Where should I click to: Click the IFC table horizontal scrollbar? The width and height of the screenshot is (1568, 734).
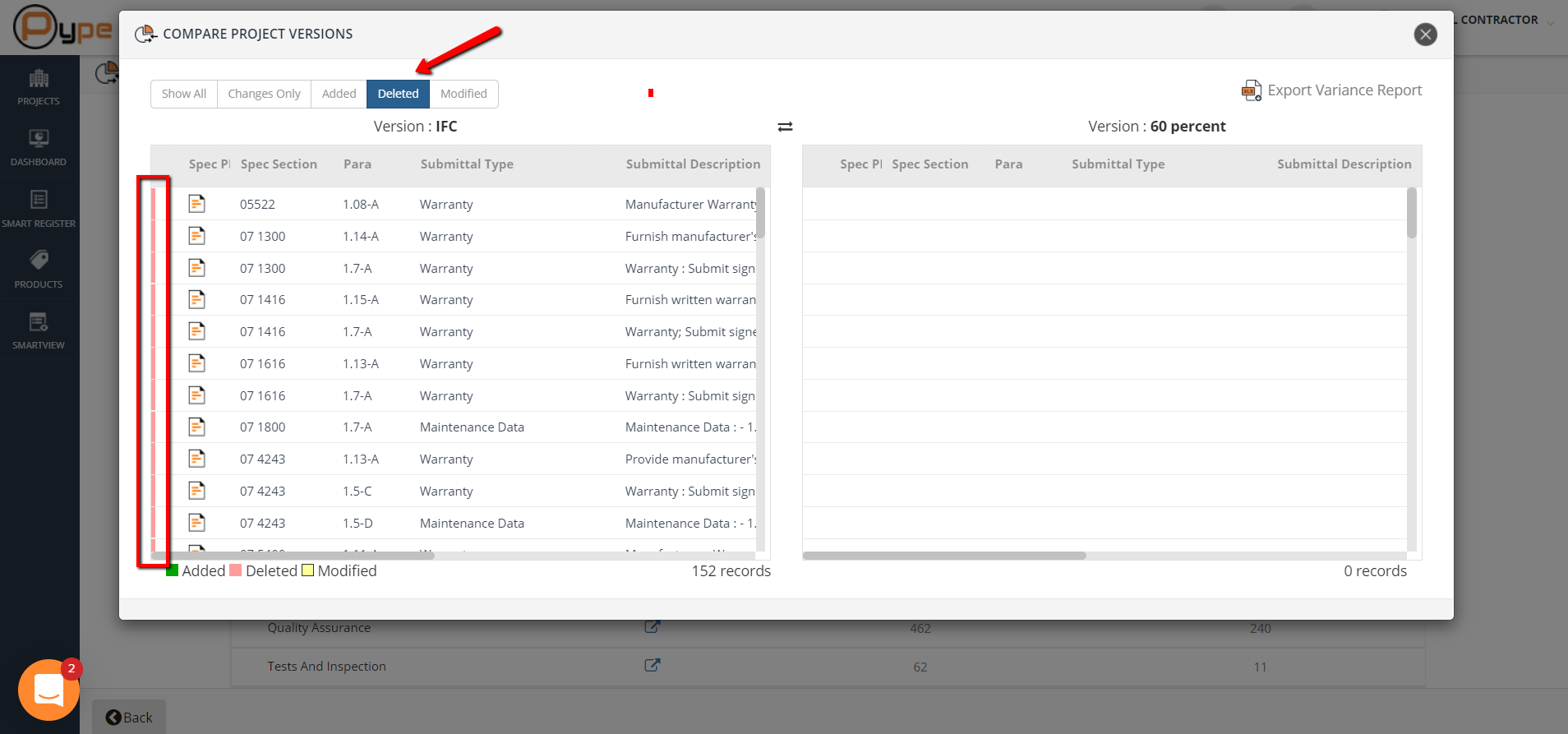click(293, 556)
